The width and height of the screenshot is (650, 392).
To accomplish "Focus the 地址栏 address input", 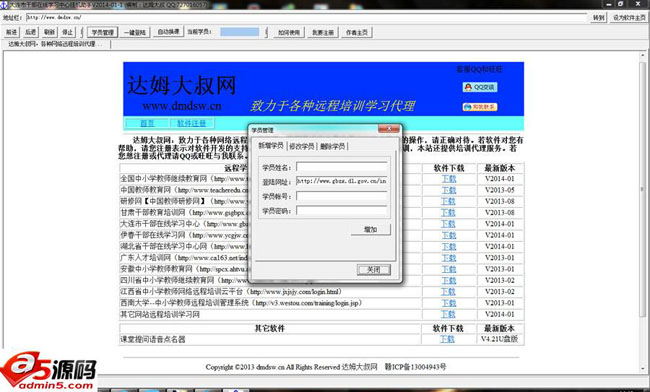I will coord(306,17).
